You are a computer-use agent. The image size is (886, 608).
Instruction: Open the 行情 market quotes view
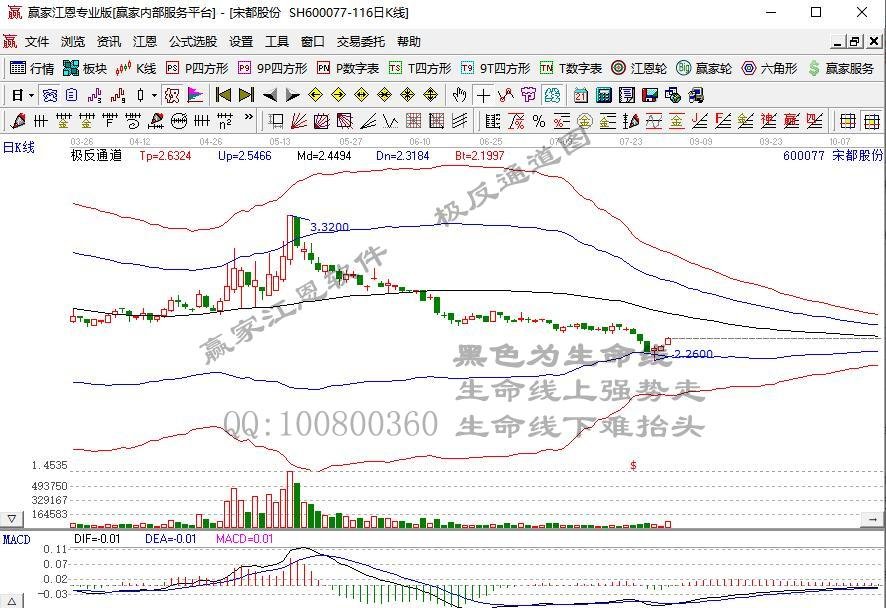click(32, 68)
